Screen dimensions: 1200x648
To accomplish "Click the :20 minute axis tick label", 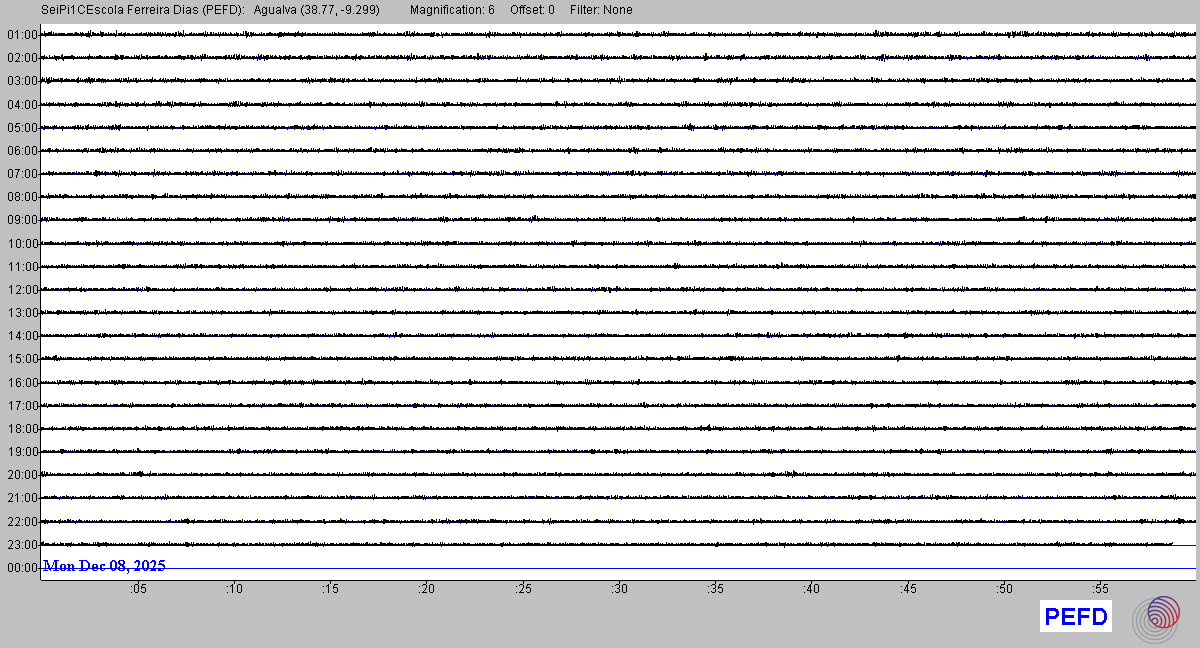I will point(426,589).
